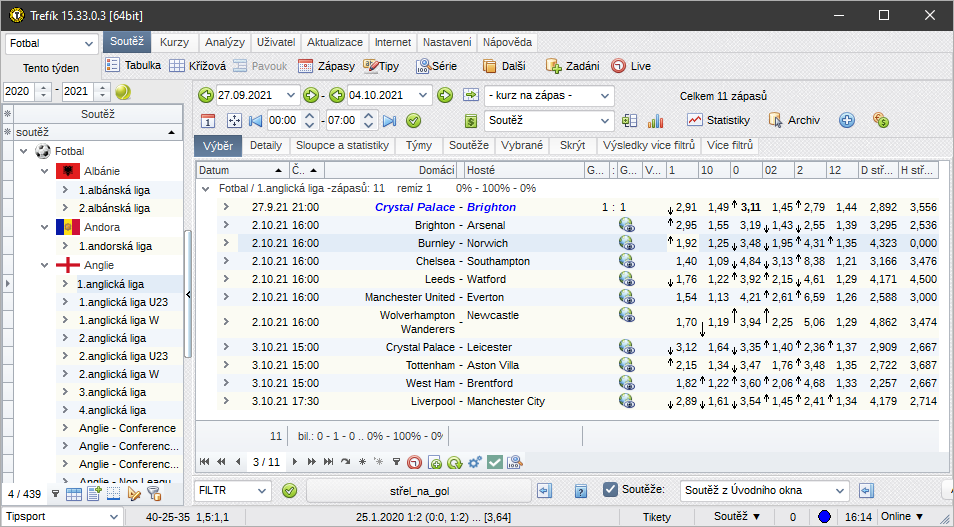Click the coins currency icon
954x527 pixels.
[880, 120]
